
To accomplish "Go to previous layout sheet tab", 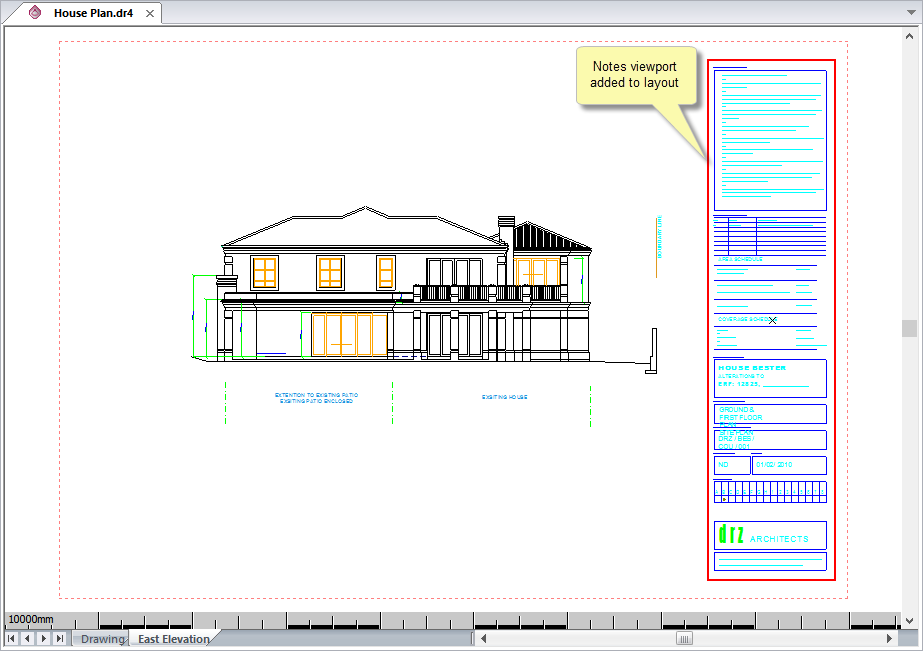I will (28, 638).
